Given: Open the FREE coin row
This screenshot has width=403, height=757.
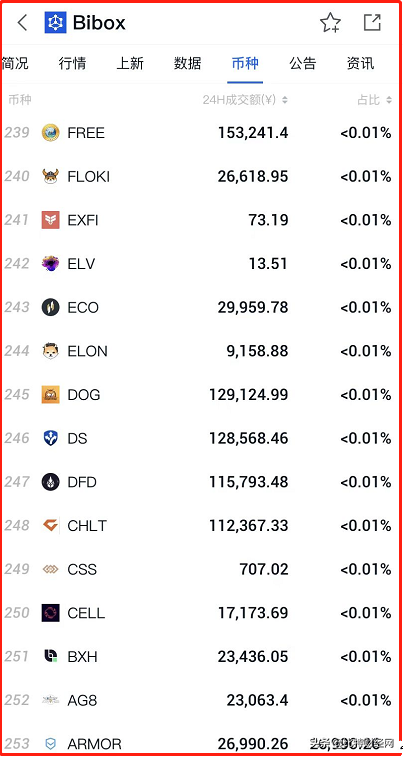Looking at the screenshot, I should (201, 132).
